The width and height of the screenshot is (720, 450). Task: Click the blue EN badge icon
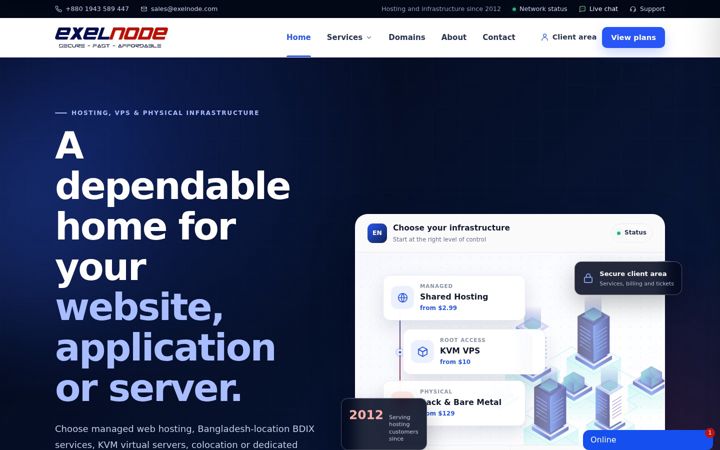(x=377, y=233)
